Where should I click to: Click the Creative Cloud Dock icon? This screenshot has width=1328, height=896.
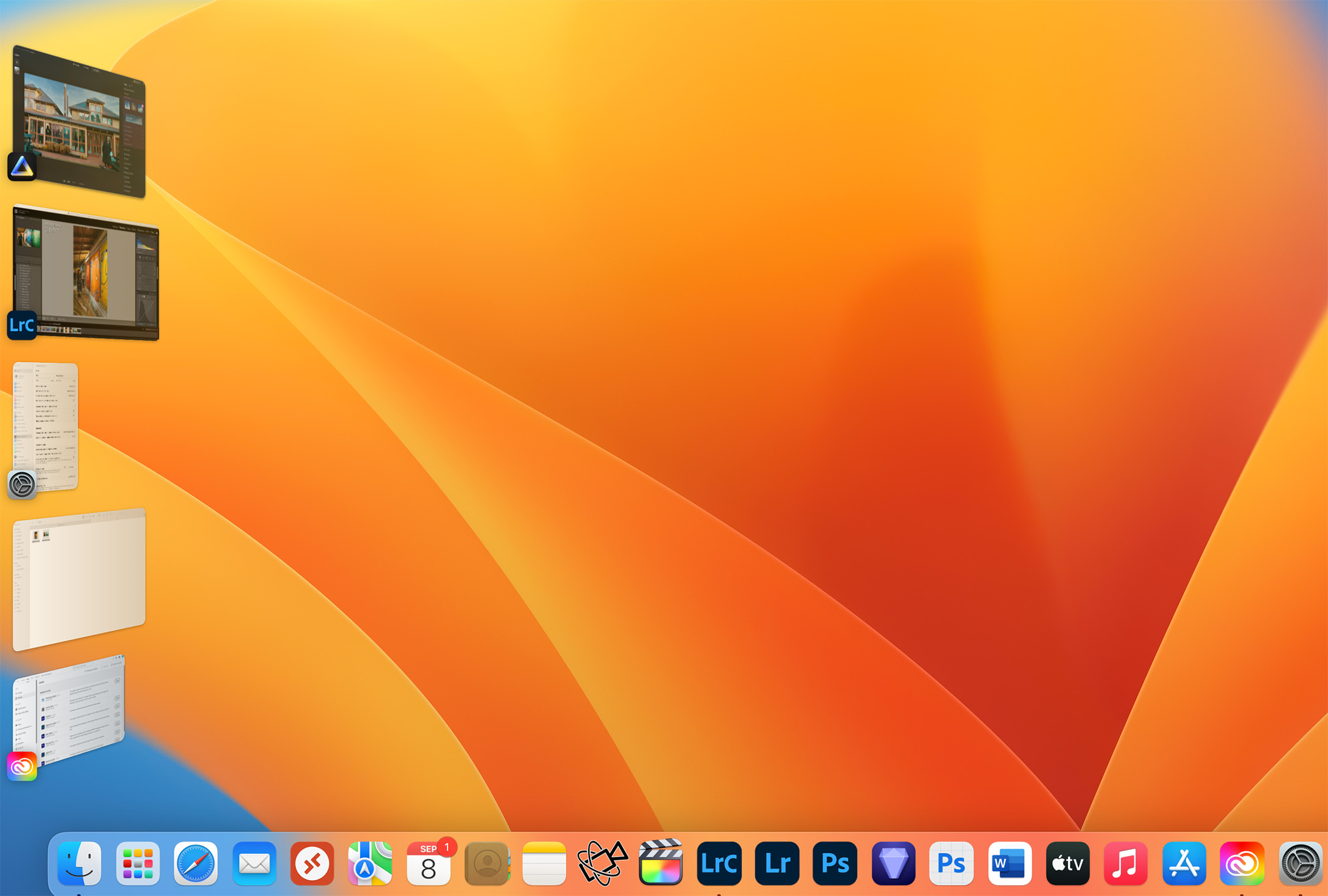(1242, 863)
